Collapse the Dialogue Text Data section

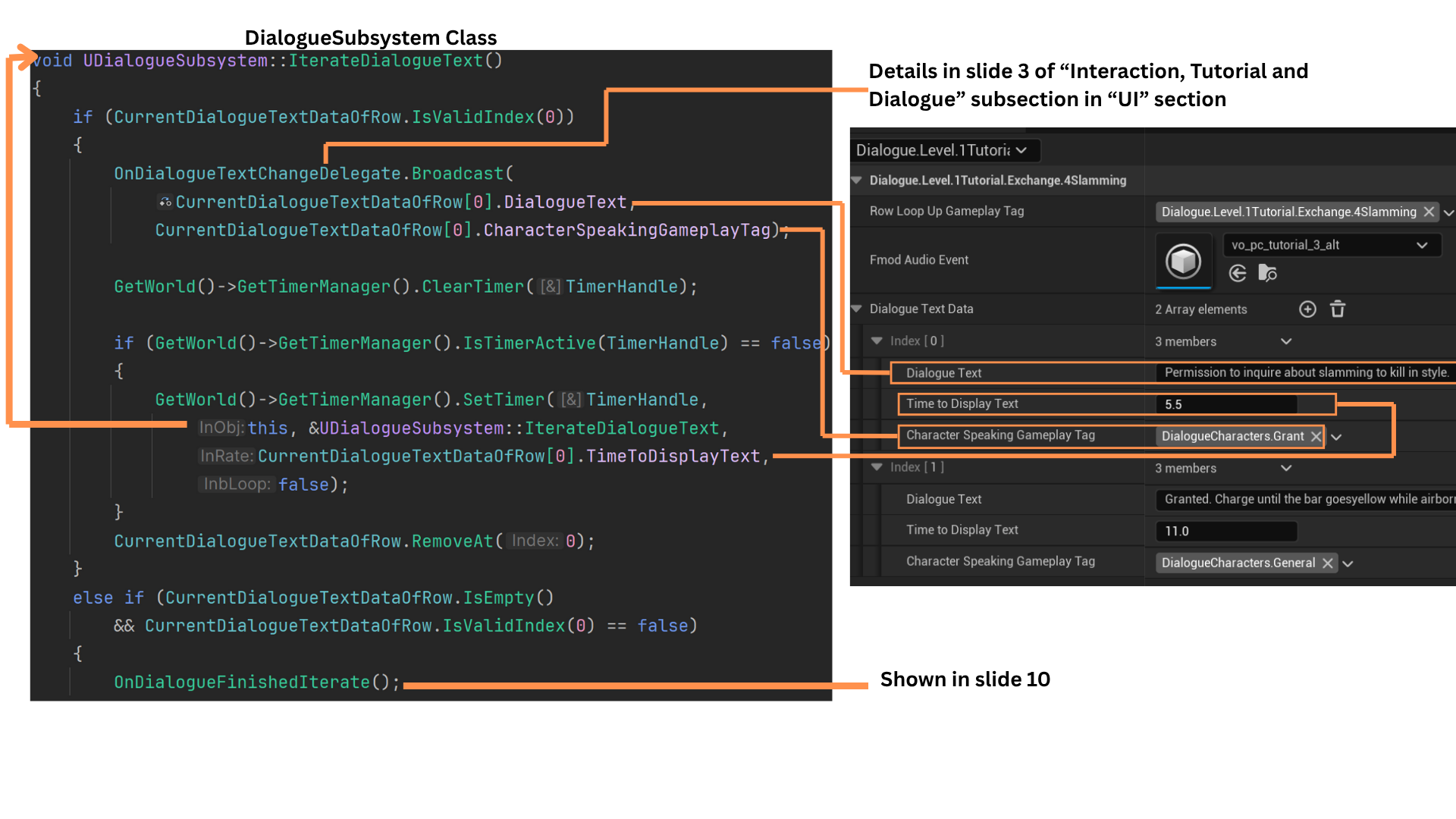(x=857, y=309)
